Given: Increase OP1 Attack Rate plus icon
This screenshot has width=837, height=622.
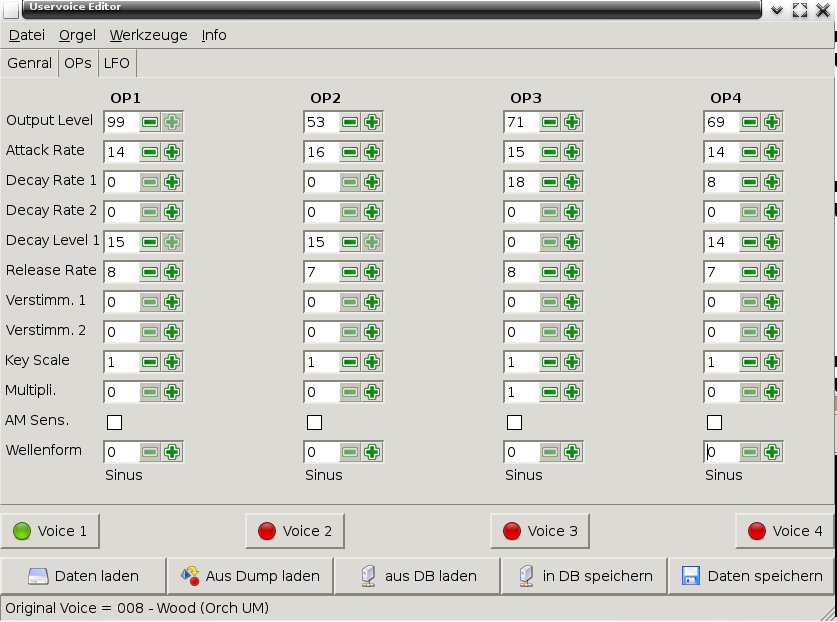Looking at the screenshot, I should [172, 152].
